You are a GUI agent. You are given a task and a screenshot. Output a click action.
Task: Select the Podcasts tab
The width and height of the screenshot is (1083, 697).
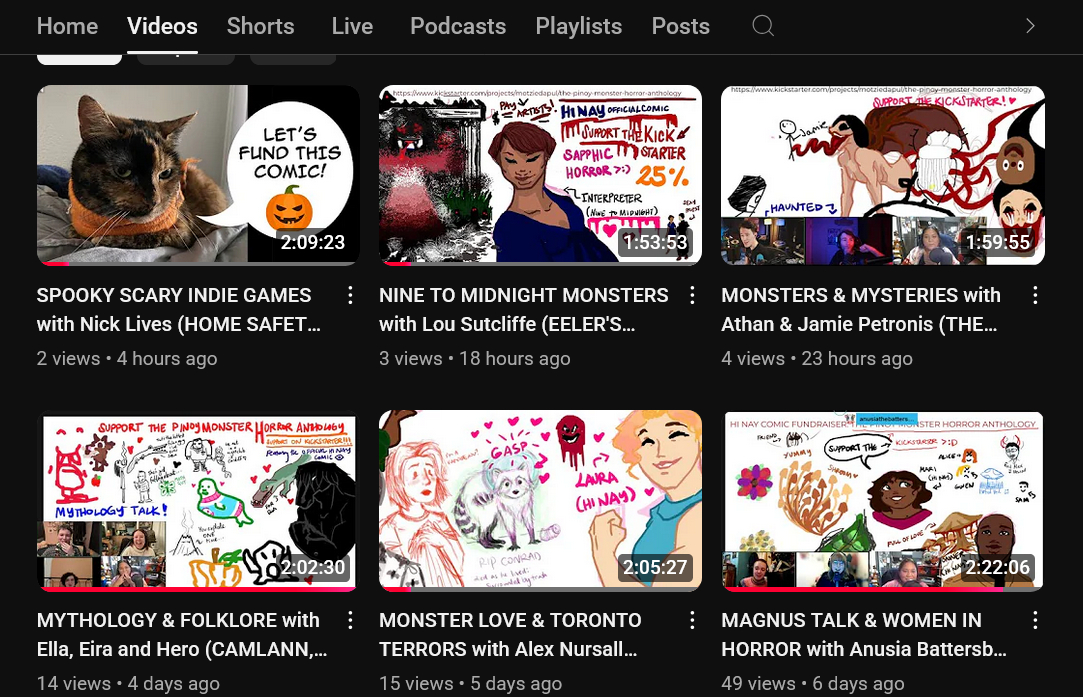[458, 26]
